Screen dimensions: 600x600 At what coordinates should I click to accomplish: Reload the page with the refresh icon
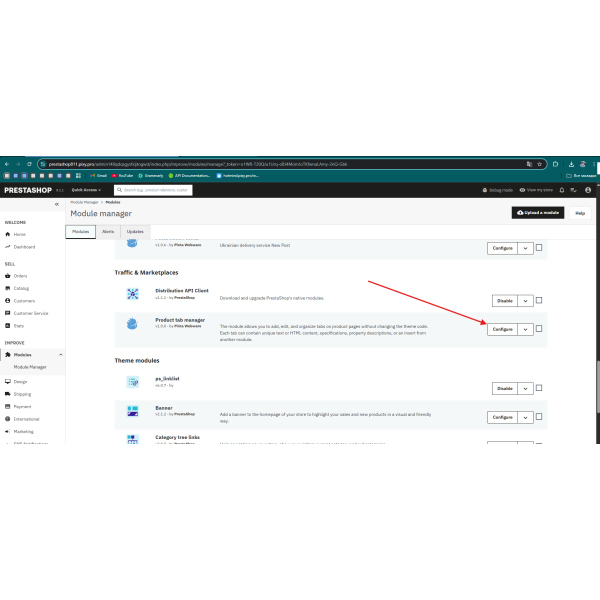[29, 164]
